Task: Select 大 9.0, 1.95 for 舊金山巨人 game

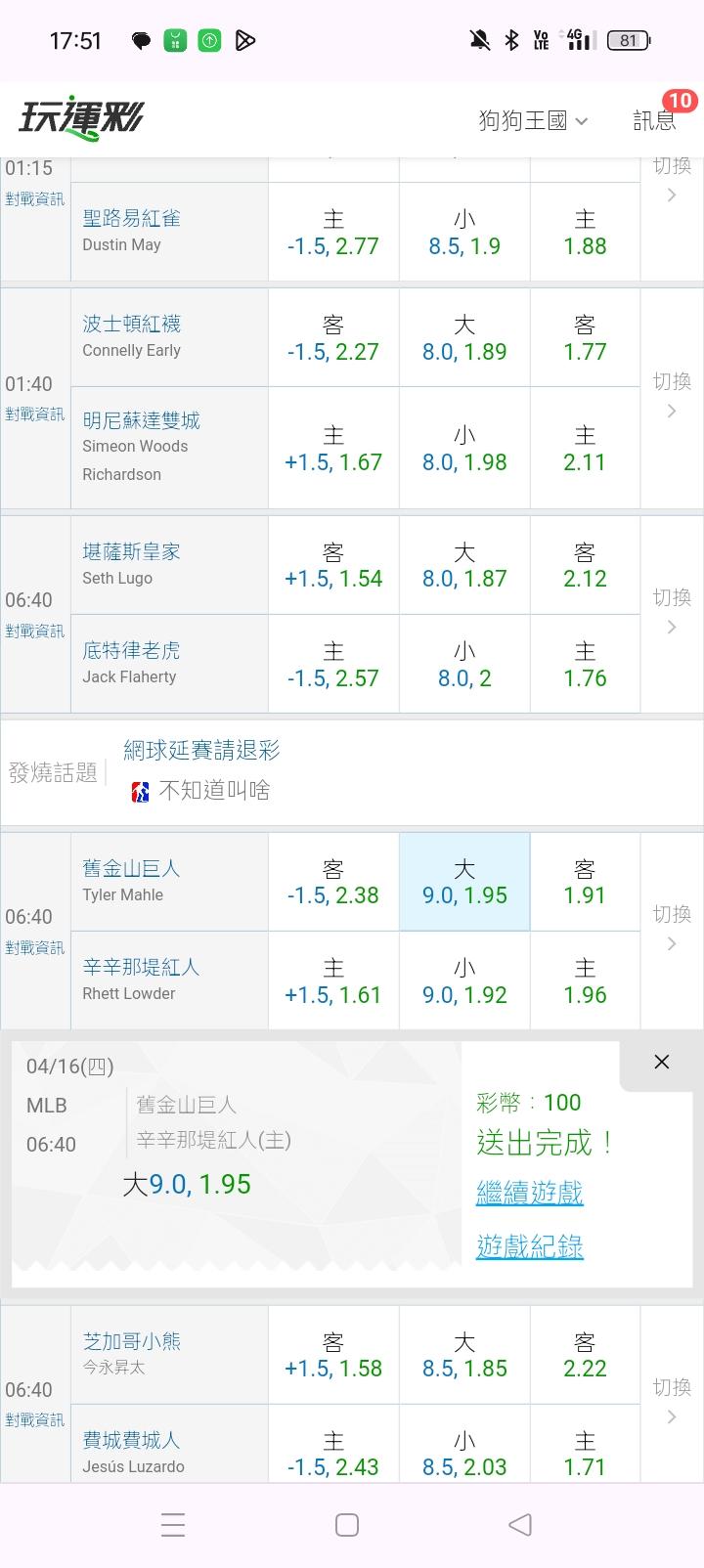Action: coord(464,882)
